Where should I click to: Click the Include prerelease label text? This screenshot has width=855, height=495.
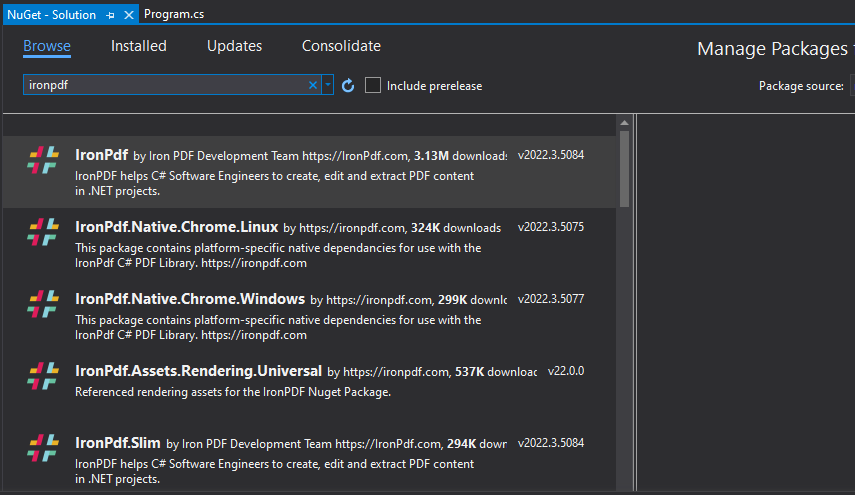(435, 86)
